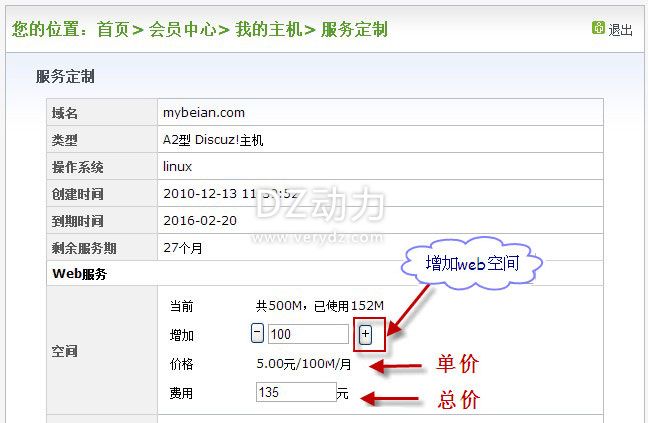
Task: Click the 退出 logout link
Action: (x=620, y=30)
